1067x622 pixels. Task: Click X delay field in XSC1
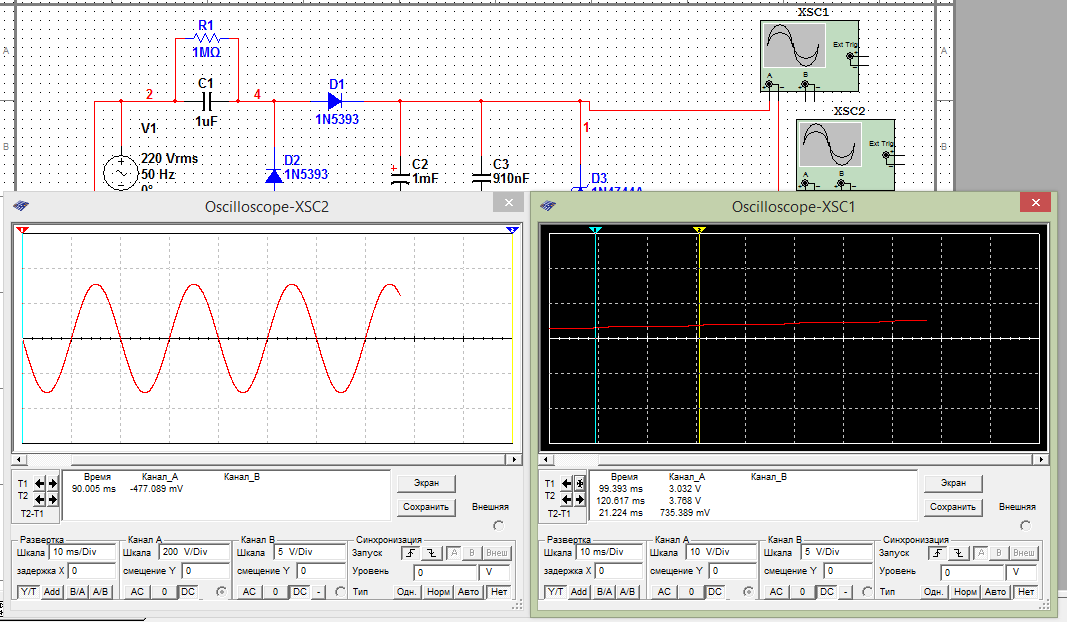pos(619,571)
